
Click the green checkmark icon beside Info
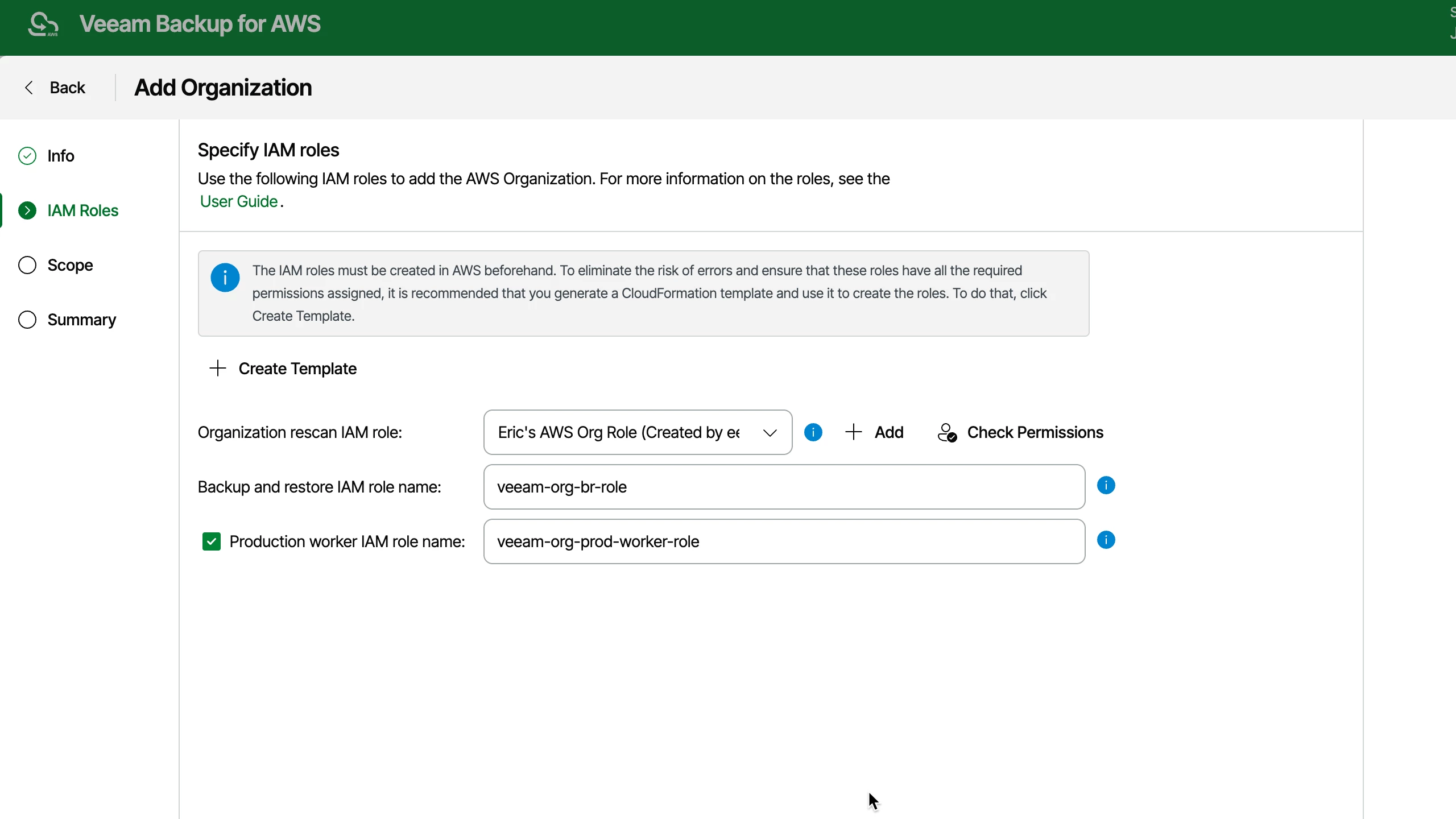pyautogui.click(x=27, y=156)
